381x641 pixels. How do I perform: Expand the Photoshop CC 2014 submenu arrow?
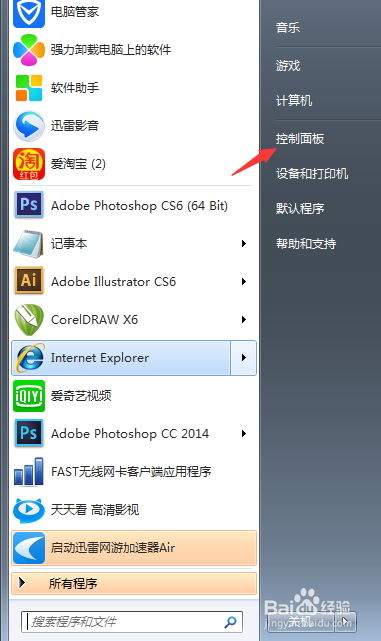(x=244, y=433)
